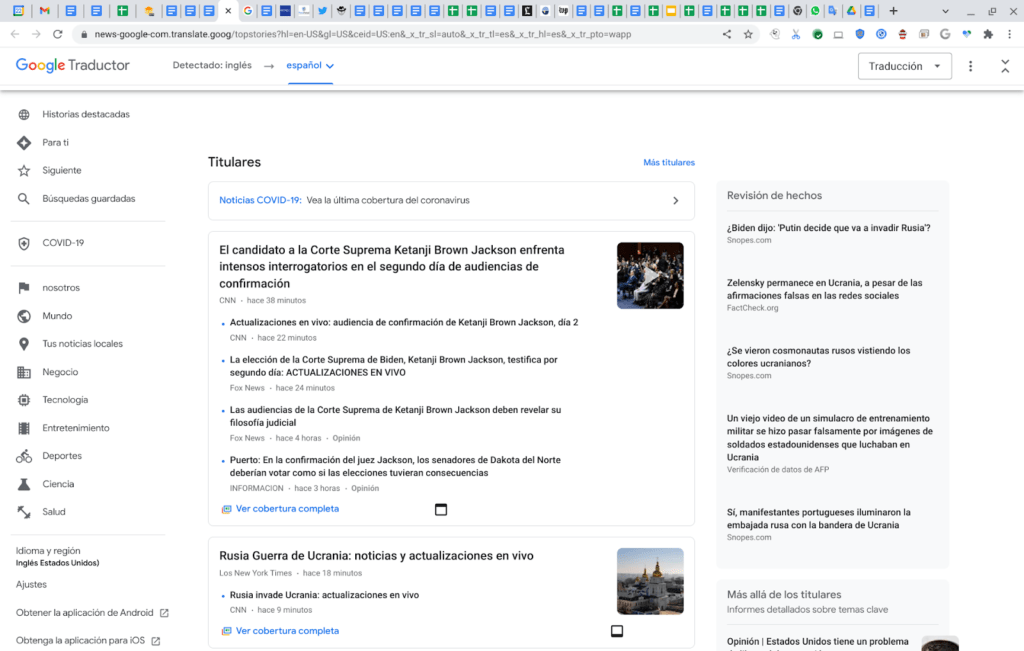The image size is (1024, 651).
Task: Expand the Noticias COVID-19 banner arrow
Action: (676, 200)
